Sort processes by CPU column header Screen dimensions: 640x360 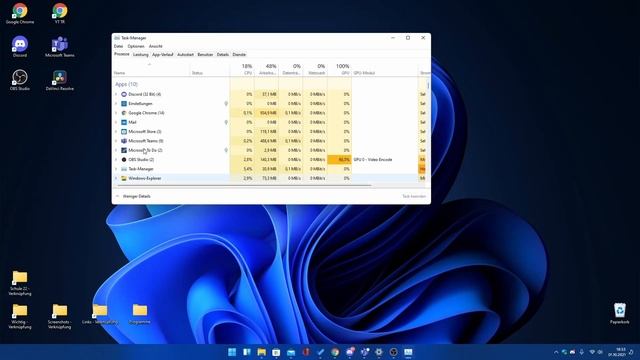click(x=242, y=69)
